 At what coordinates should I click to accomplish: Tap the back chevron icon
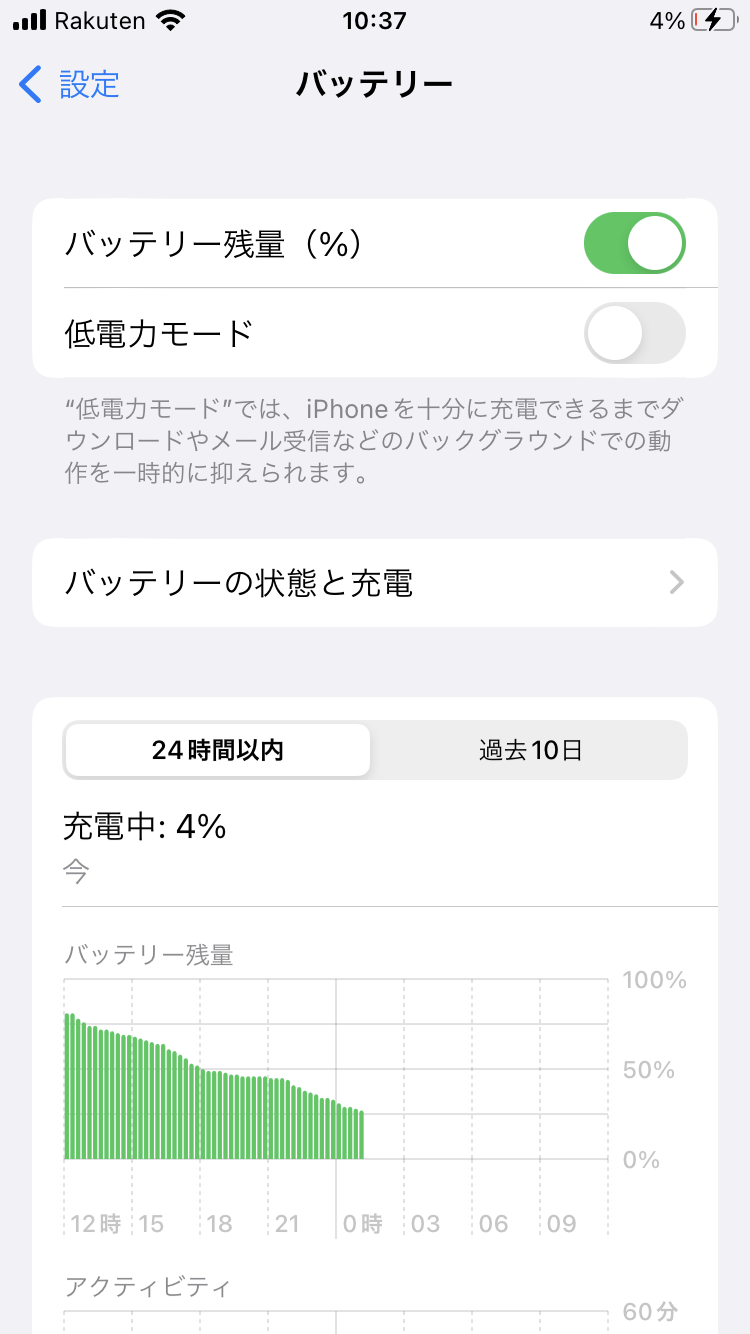[31, 85]
